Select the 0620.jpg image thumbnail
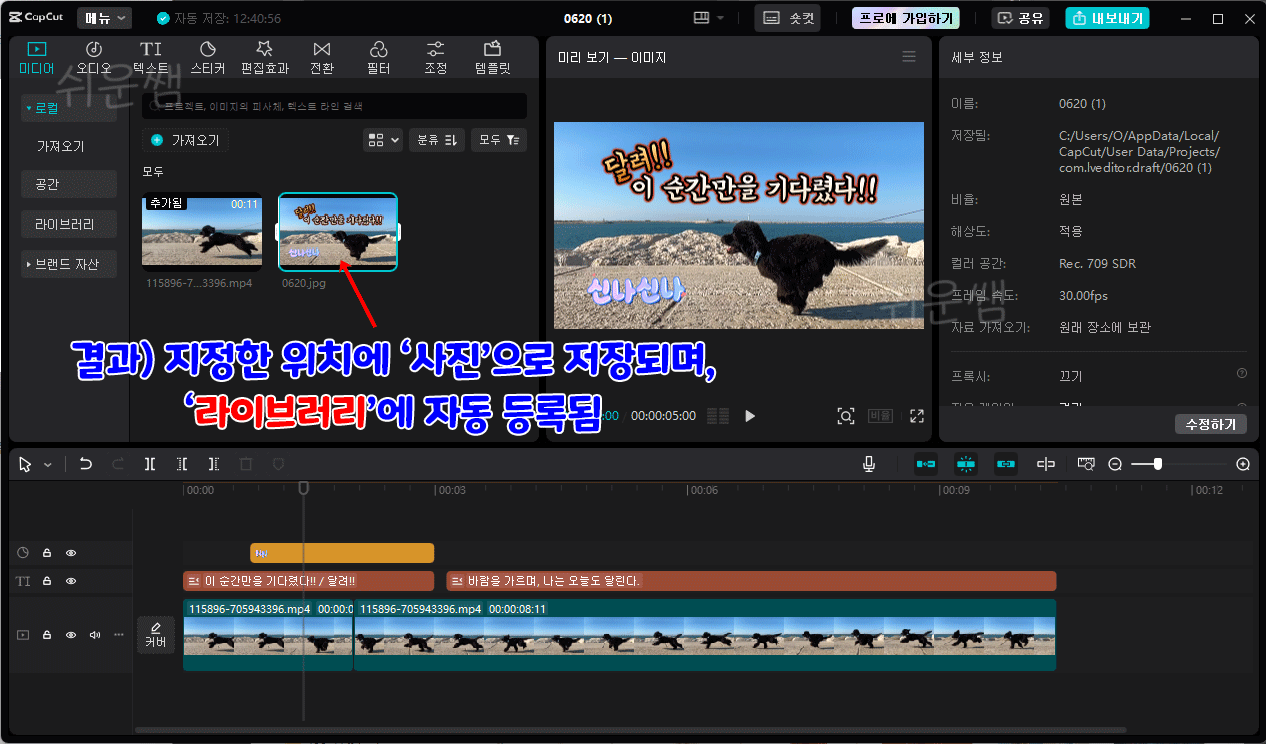The image size is (1266, 744). point(338,232)
